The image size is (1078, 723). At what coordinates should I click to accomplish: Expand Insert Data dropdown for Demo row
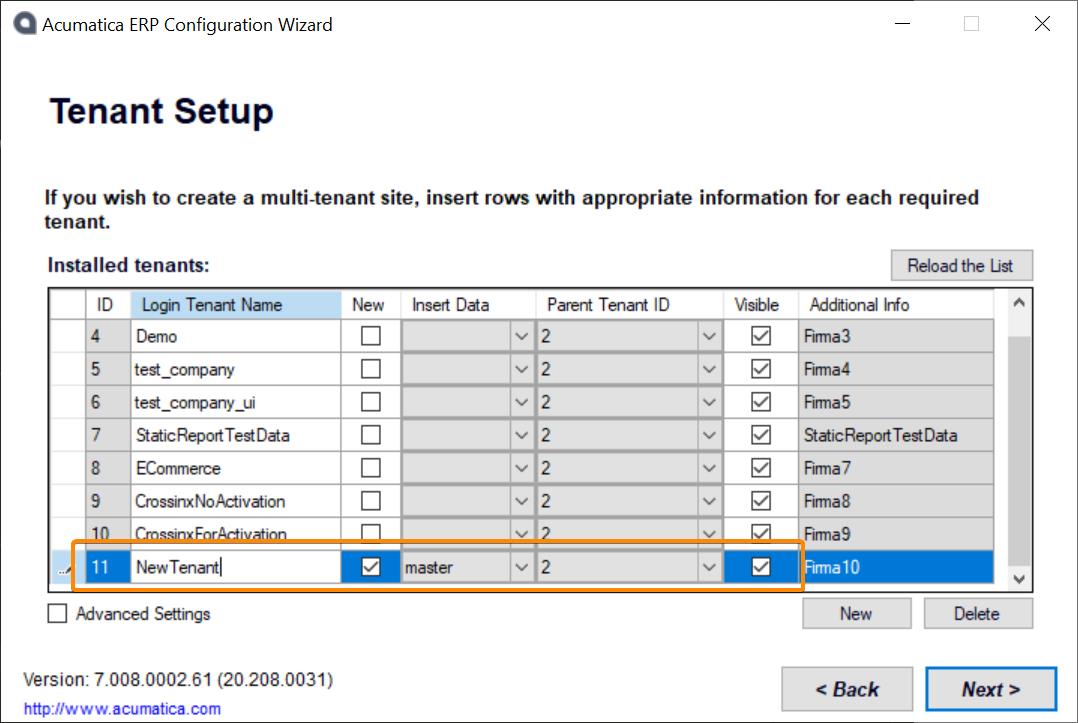pos(521,336)
